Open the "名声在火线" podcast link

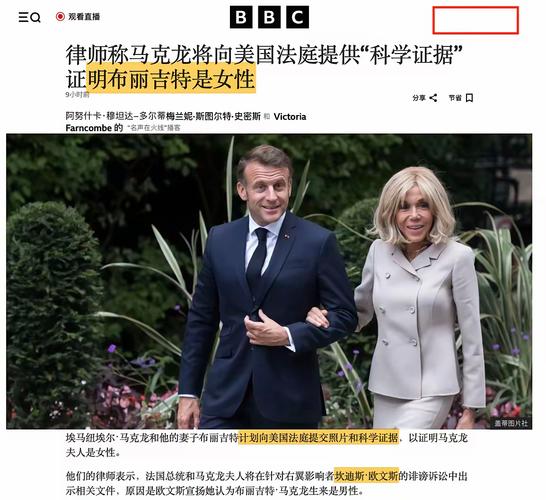(x=154, y=128)
